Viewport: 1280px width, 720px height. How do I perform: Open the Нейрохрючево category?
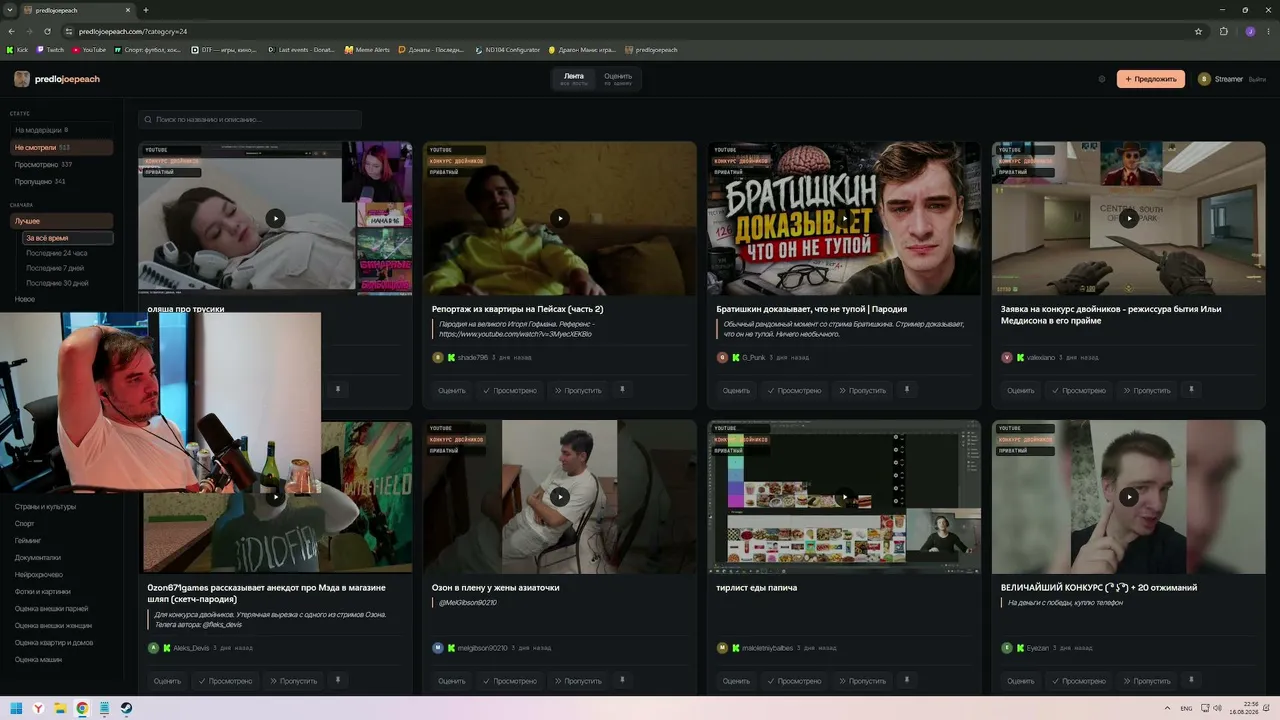click(x=39, y=574)
